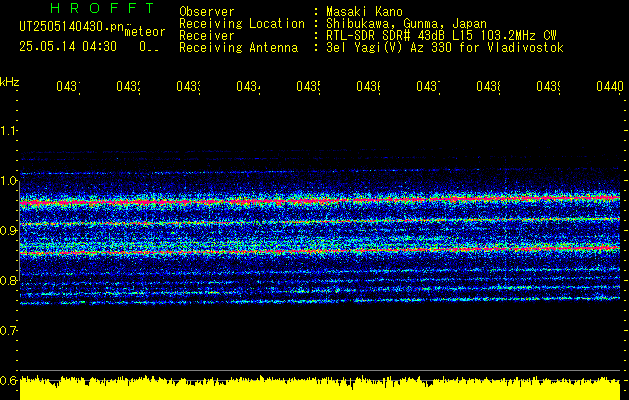Click the 0438 time marker
Image resolution: width=629 pixels, height=400 pixels.
coord(488,87)
